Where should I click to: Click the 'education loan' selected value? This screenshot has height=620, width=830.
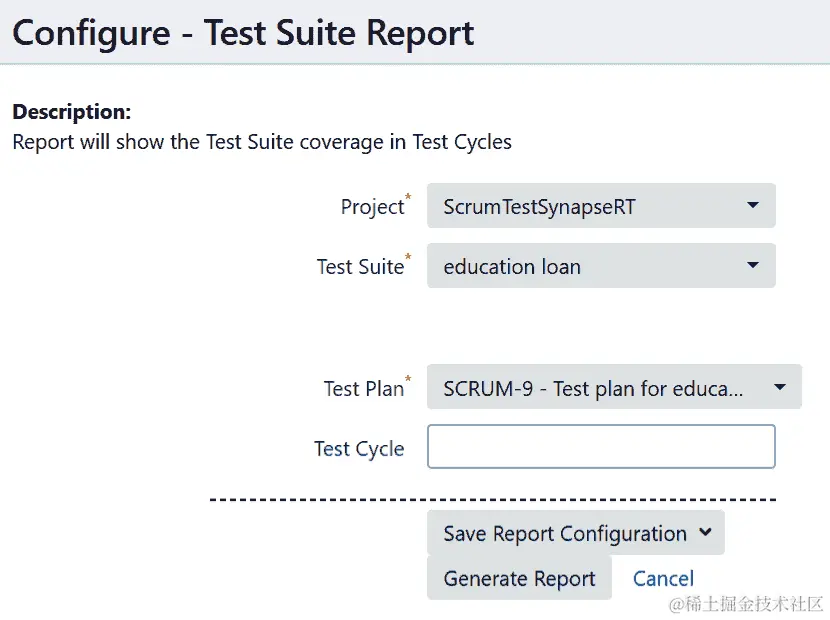[x=512, y=267]
